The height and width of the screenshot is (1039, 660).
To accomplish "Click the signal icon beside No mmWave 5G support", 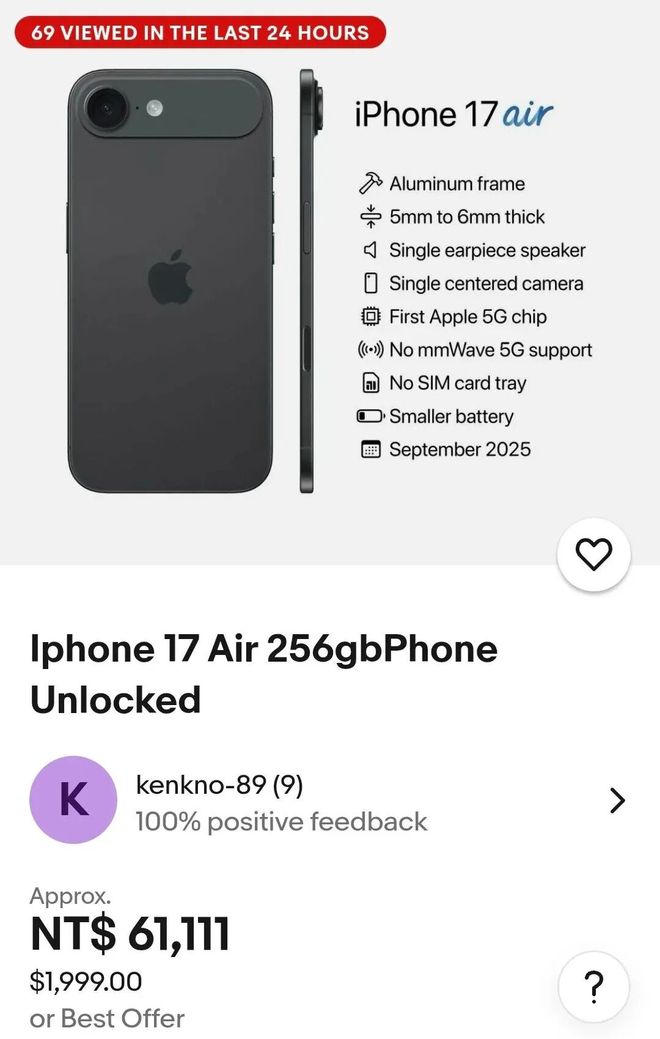I will [x=370, y=349].
